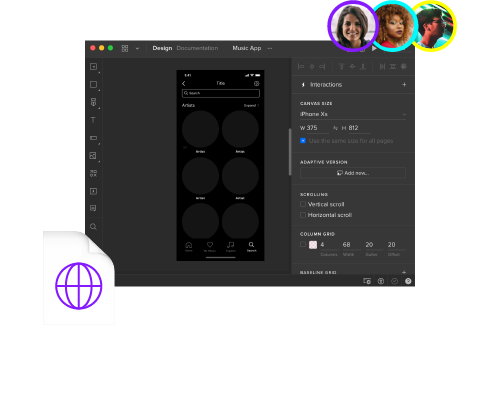The image size is (500, 400).
Task: Add a new interaction with plus icon
Action: pos(404,85)
